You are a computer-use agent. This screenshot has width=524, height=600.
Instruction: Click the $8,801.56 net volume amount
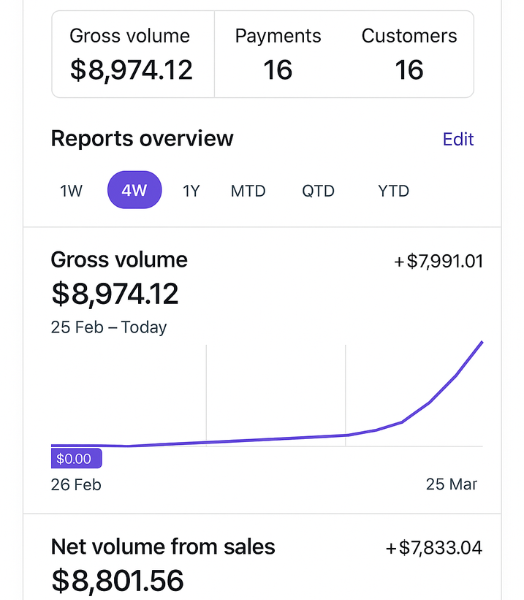click(118, 580)
